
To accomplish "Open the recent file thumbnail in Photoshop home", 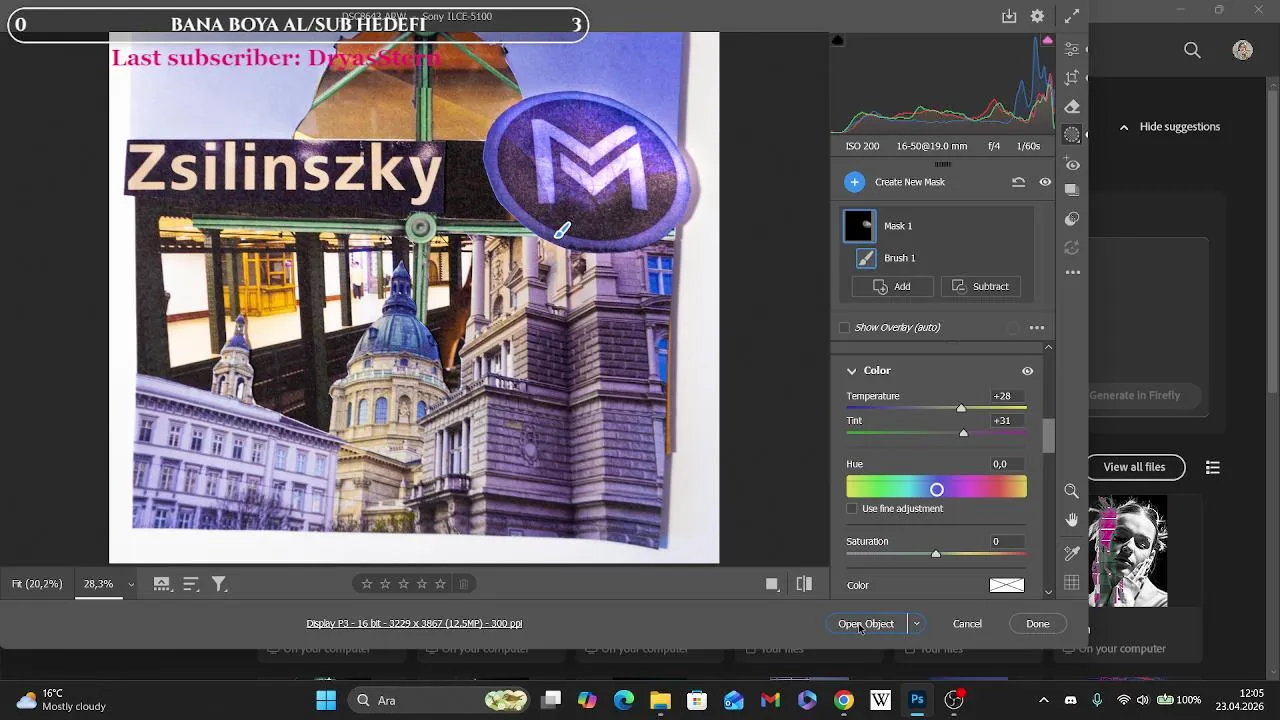I will 1127,551.
